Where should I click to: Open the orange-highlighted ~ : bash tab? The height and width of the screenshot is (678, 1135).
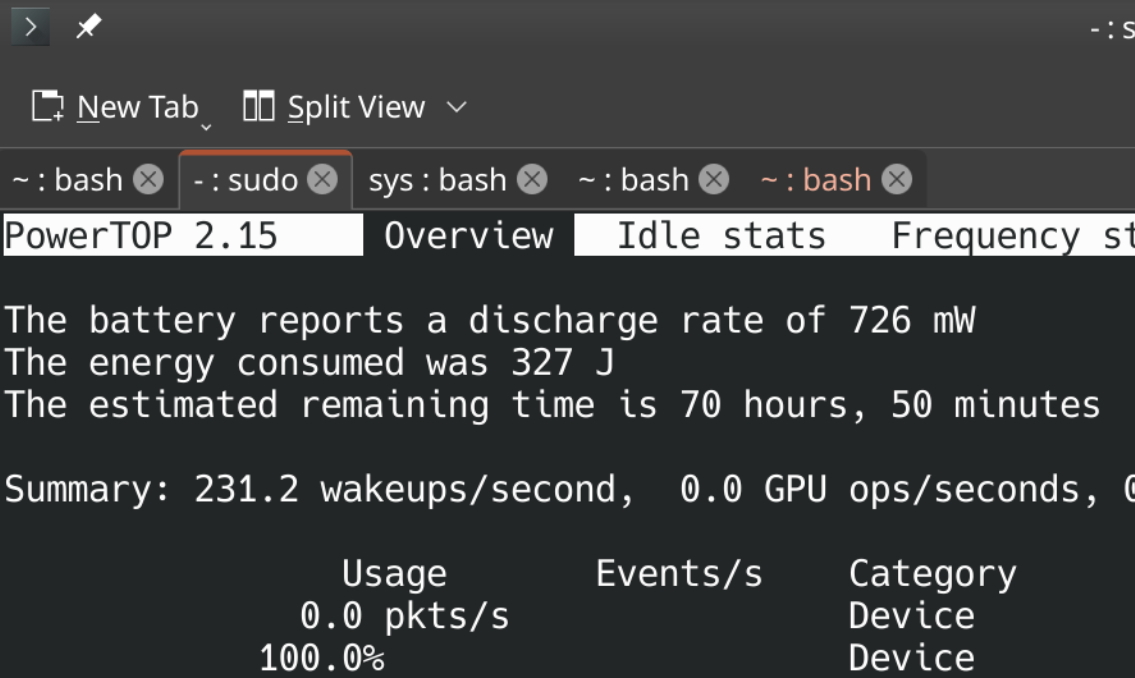pyautogui.click(x=815, y=180)
